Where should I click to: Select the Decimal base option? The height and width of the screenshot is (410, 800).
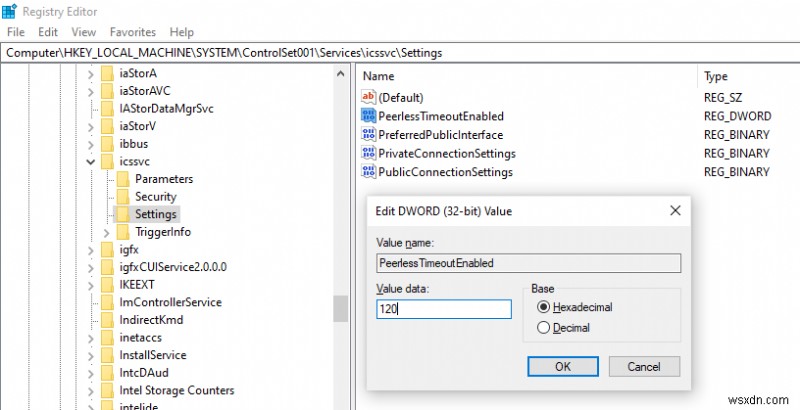(544, 327)
